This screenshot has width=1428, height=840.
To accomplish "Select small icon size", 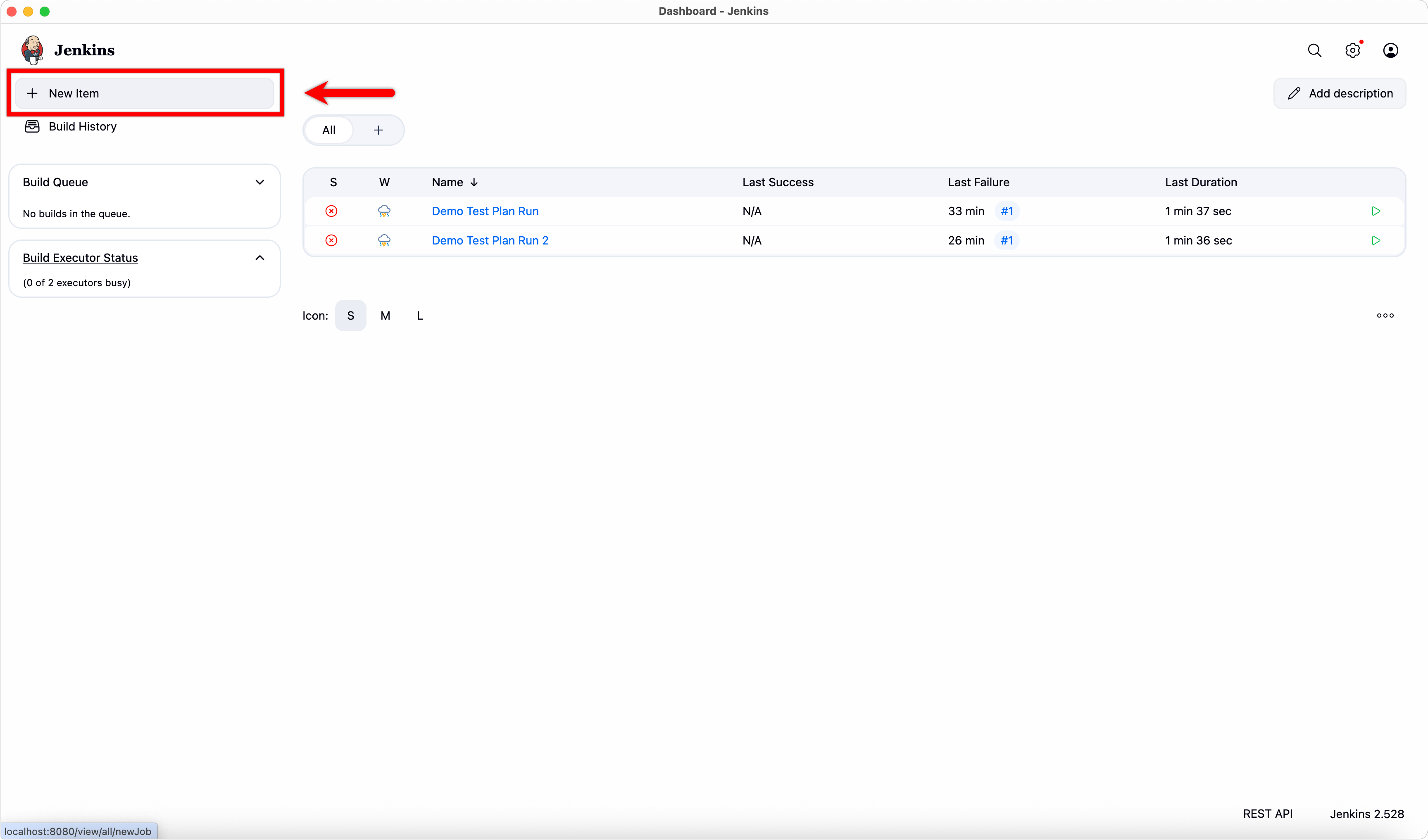I will [350, 316].
